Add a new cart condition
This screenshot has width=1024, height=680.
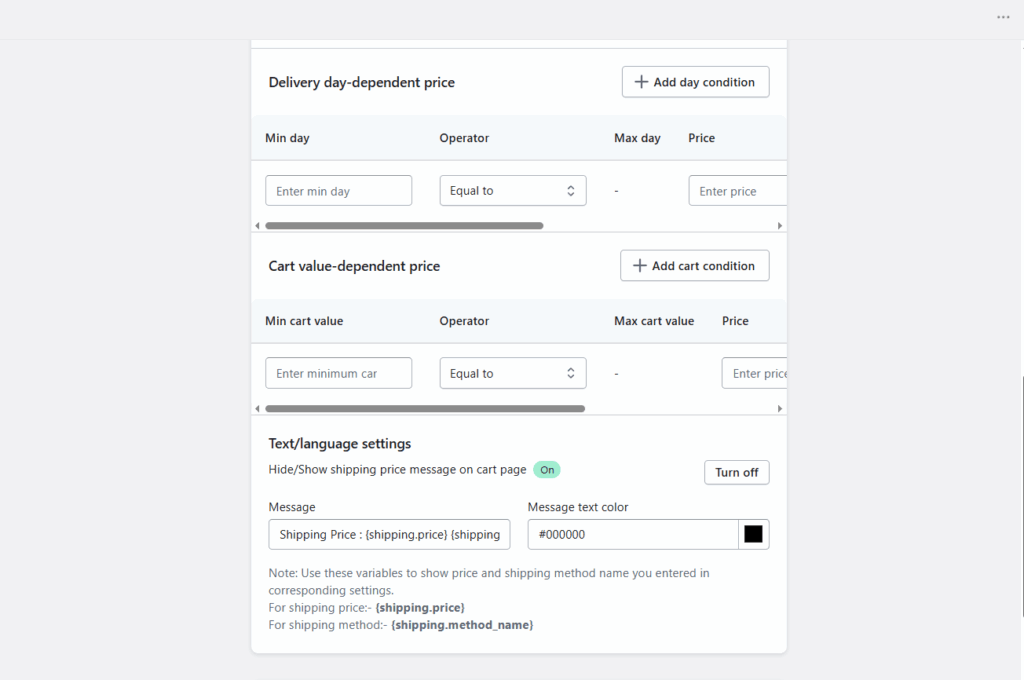tap(694, 266)
